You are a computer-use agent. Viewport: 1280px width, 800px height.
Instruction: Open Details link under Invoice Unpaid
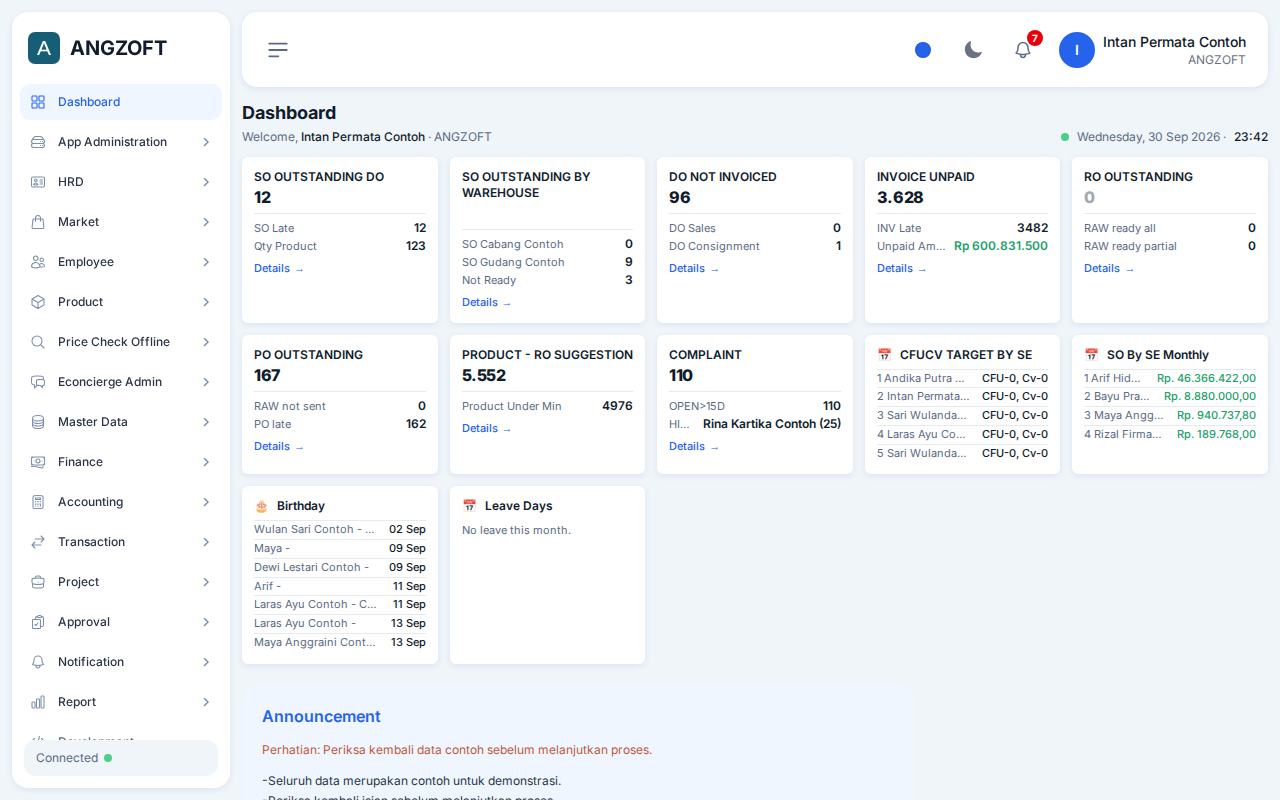coord(901,268)
